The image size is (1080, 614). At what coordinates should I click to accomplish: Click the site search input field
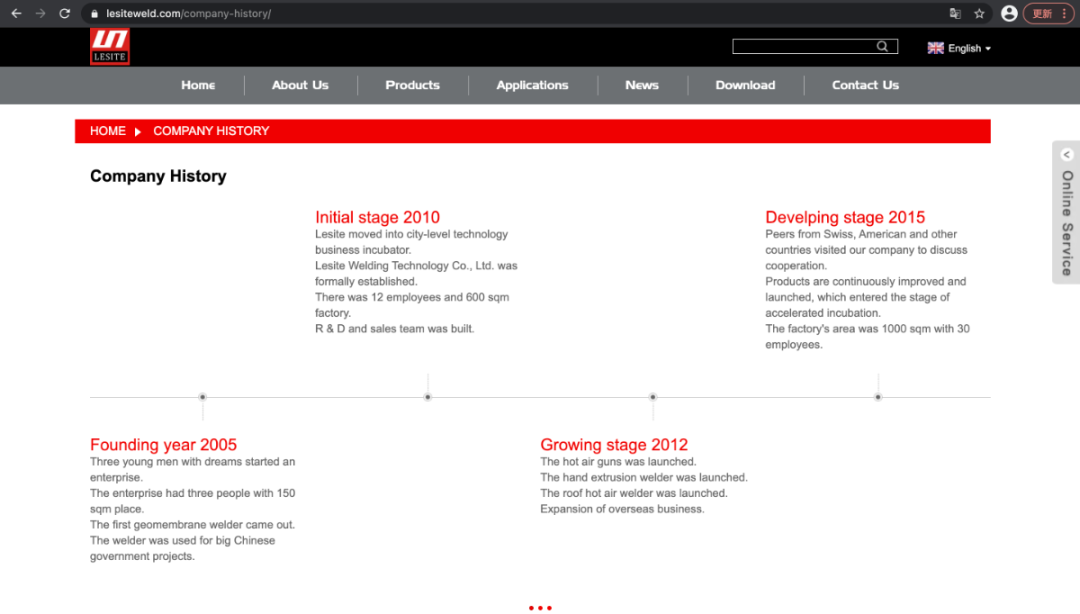click(x=804, y=46)
